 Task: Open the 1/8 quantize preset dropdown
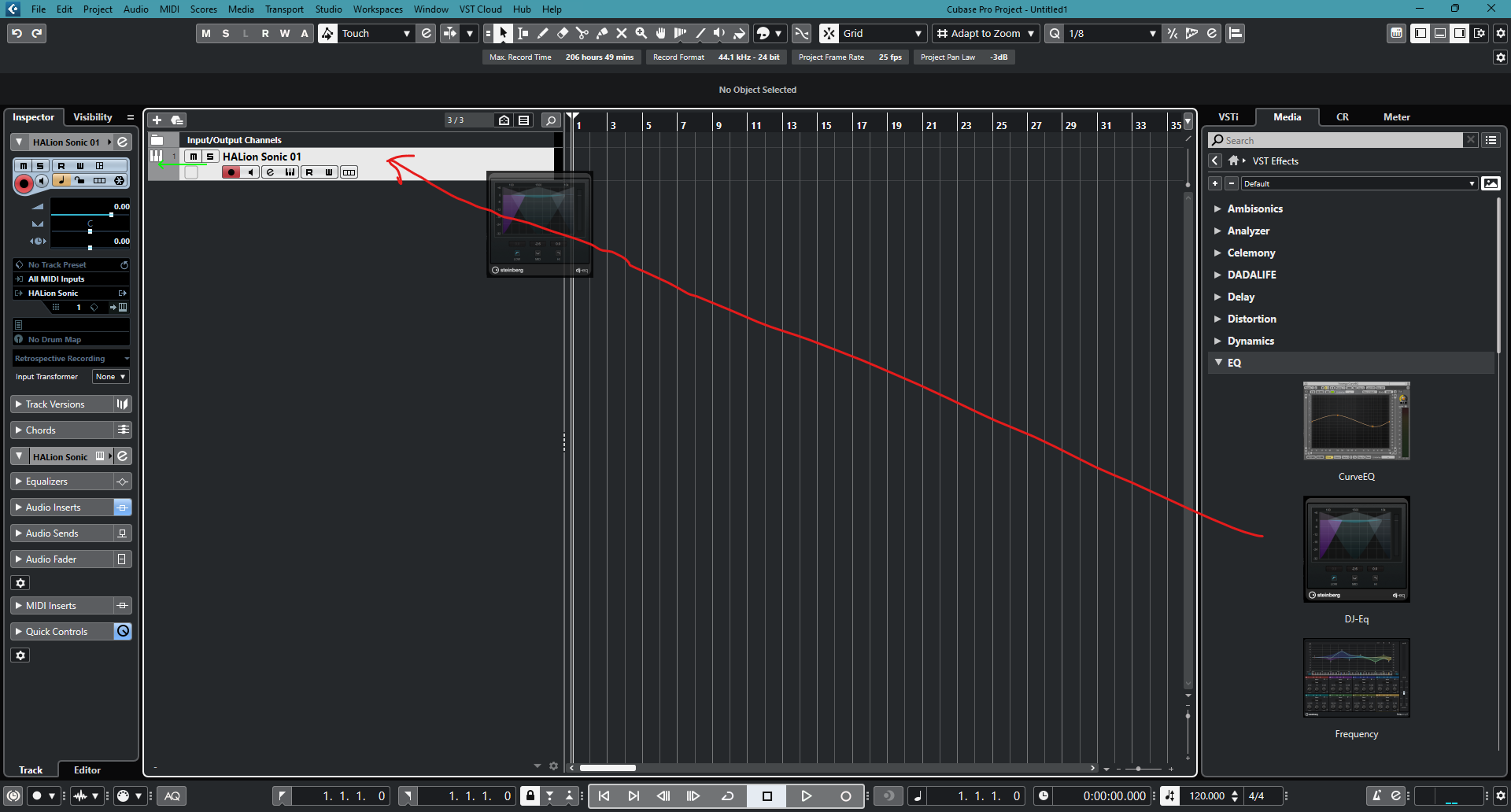(1112, 33)
